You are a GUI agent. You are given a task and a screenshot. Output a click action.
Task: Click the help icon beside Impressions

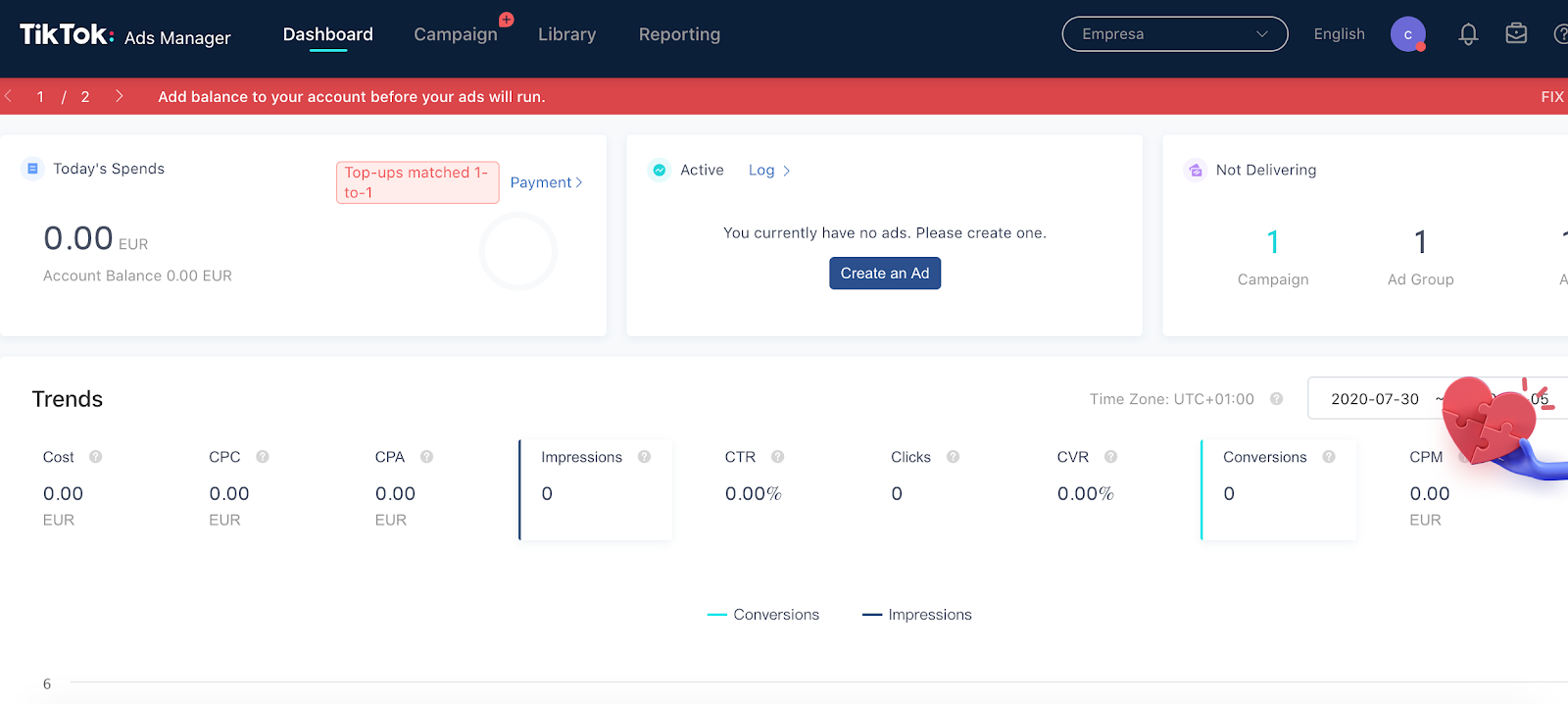(644, 457)
